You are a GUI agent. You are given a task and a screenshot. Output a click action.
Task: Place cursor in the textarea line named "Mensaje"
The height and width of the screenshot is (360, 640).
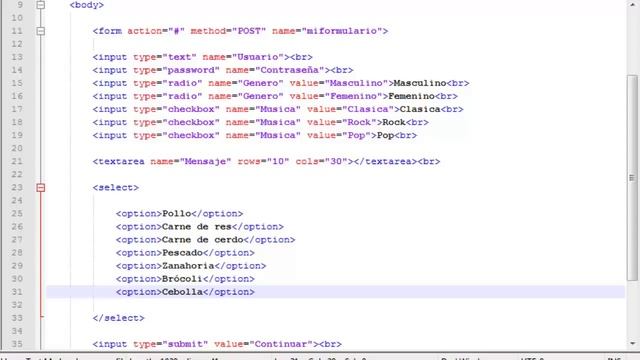pos(266,162)
